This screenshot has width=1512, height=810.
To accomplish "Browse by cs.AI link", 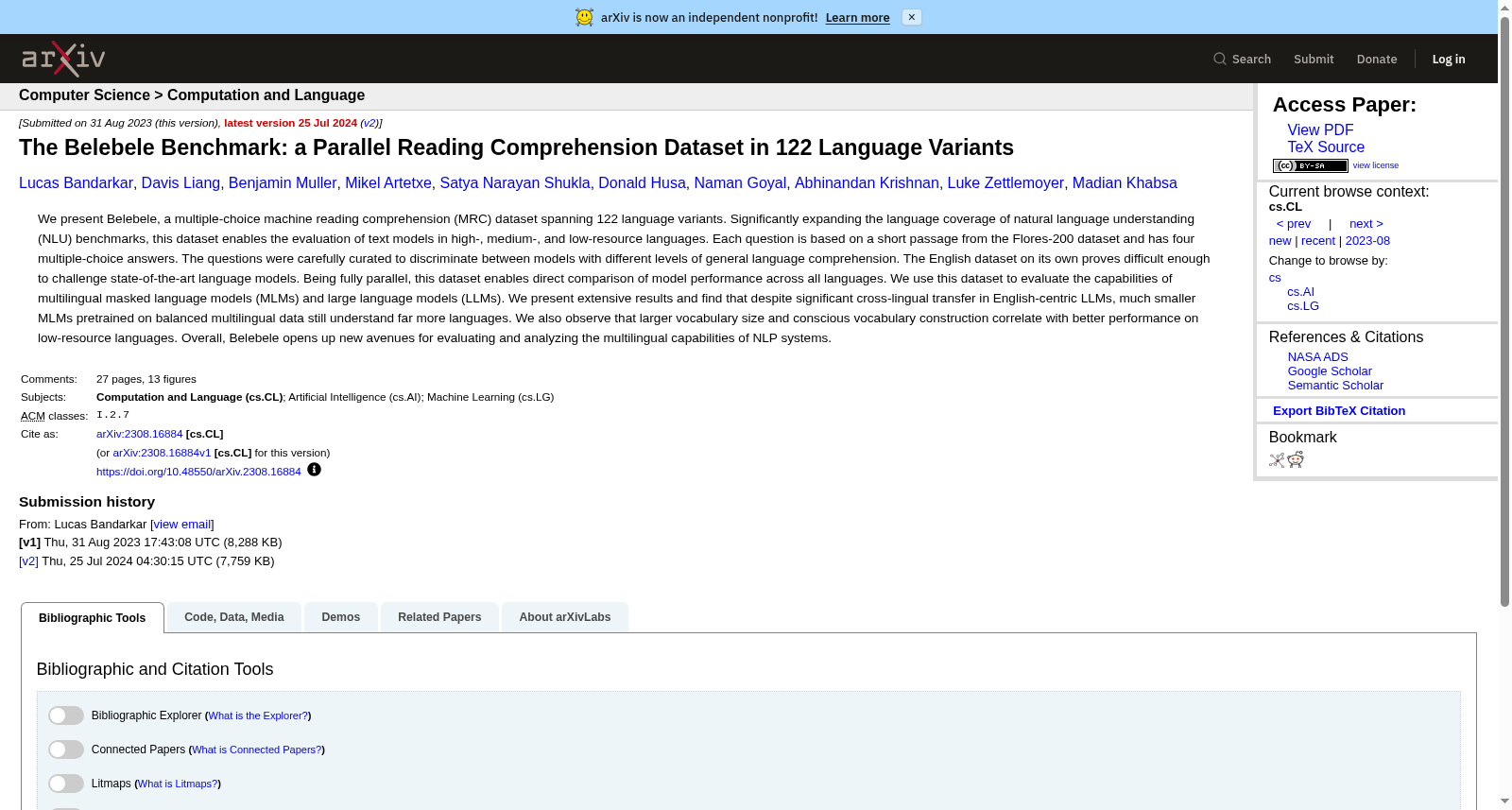I will (x=1300, y=292).
